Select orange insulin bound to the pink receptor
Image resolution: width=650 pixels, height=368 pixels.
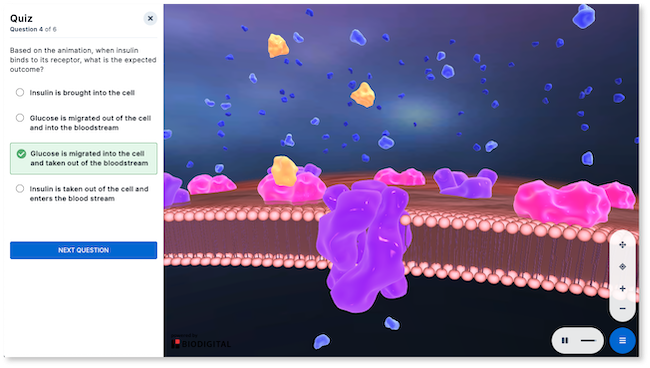click(284, 171)
